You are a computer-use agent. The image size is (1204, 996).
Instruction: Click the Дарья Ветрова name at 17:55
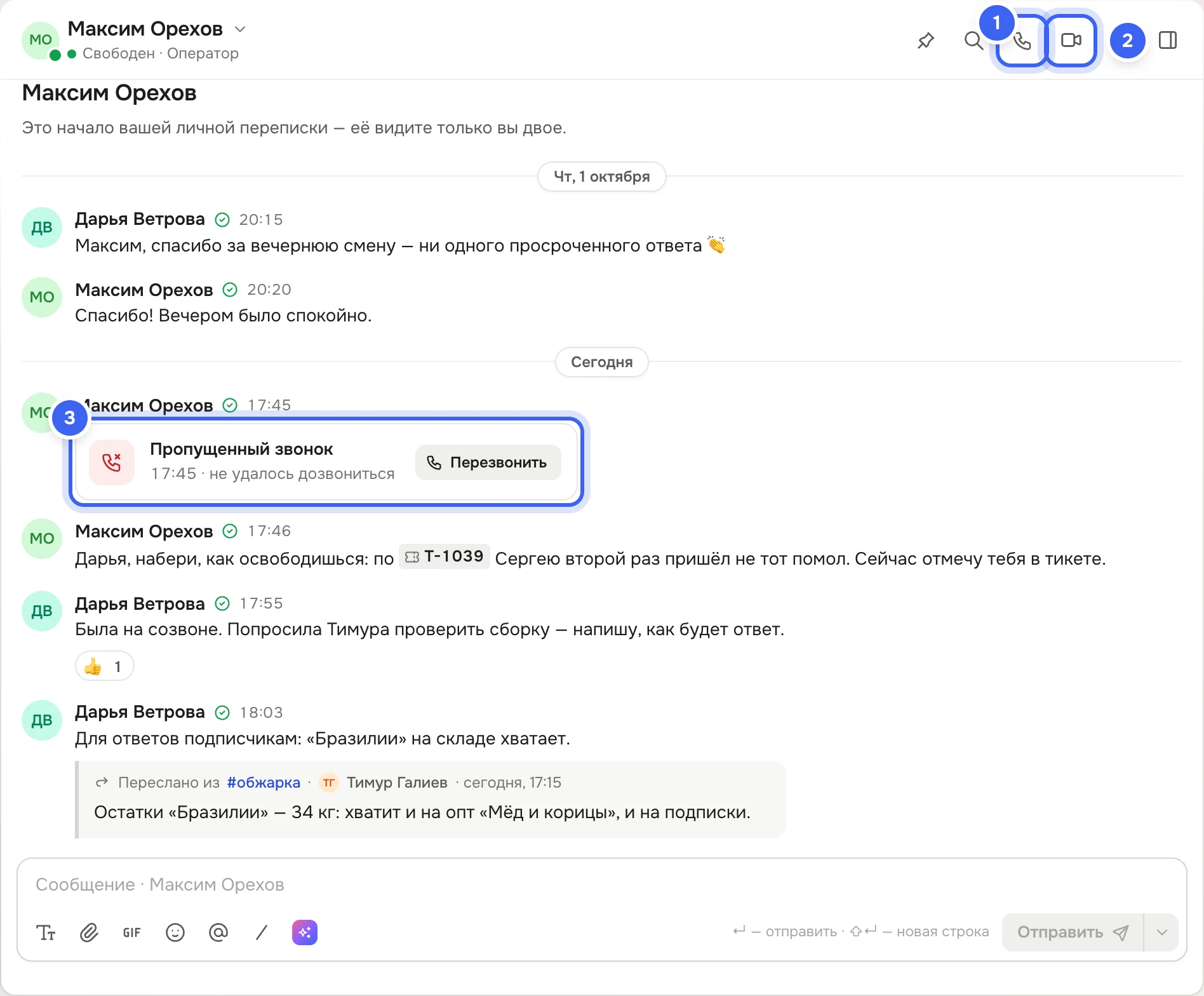pos(140,603)
